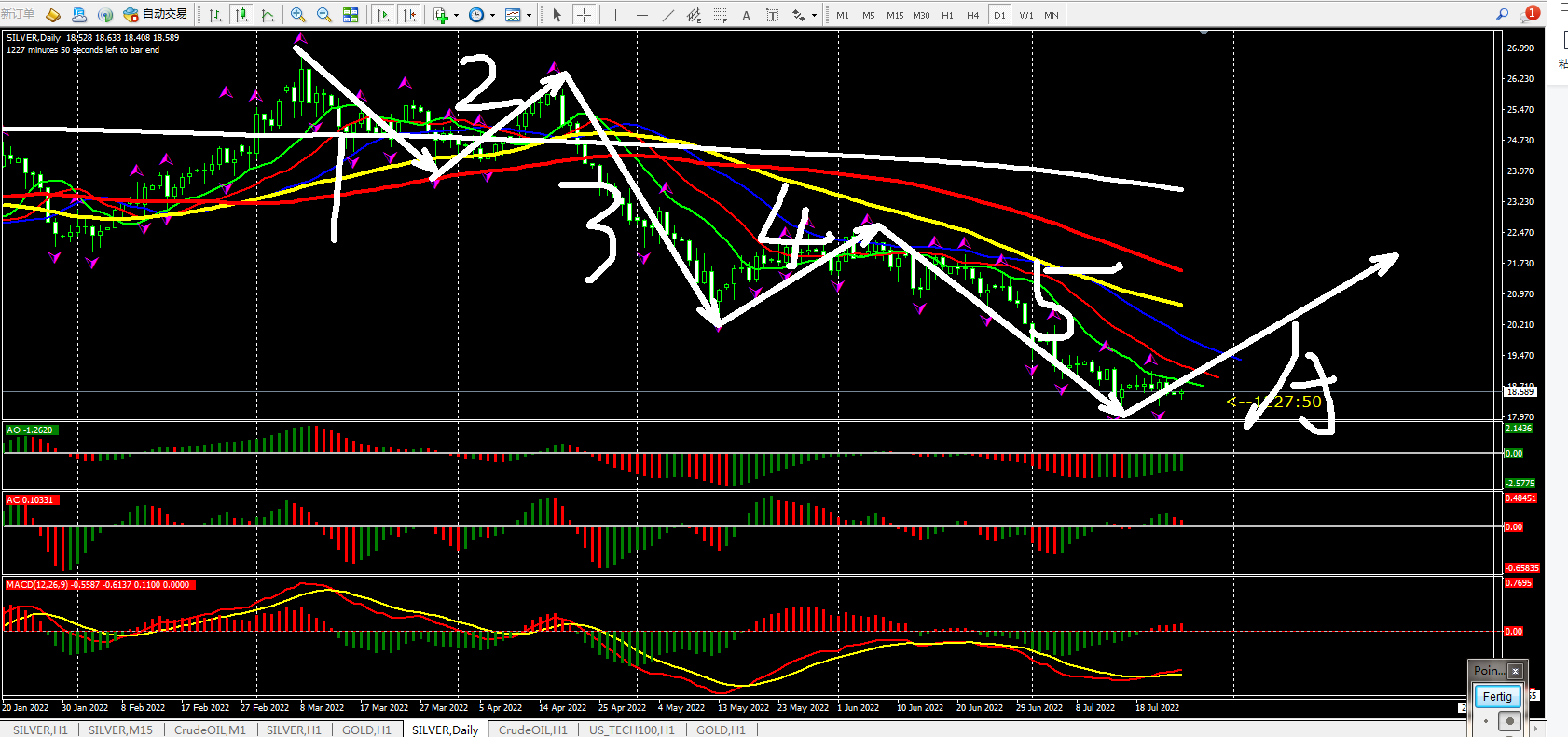Set the timeframe to H4

(x=972, y=15)
